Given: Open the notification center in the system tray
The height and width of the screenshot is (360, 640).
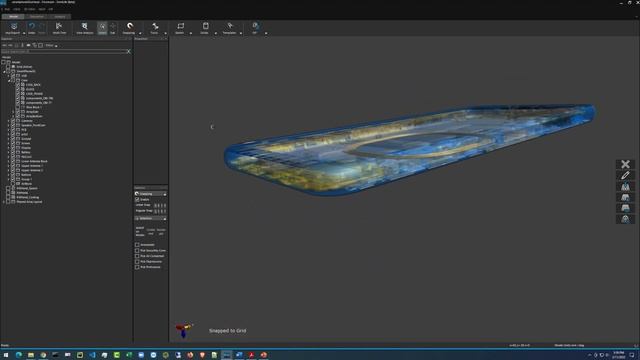Looking at the screenshot, I should pos(632,355).
